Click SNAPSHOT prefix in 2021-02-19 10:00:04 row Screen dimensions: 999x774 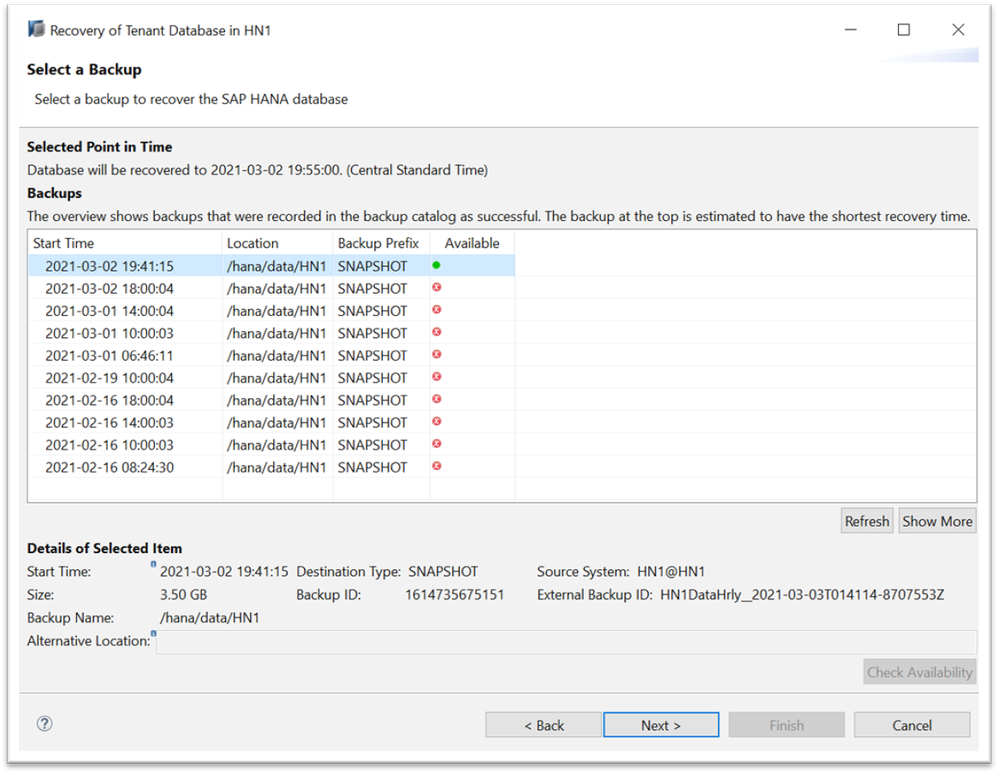point(372,378)
